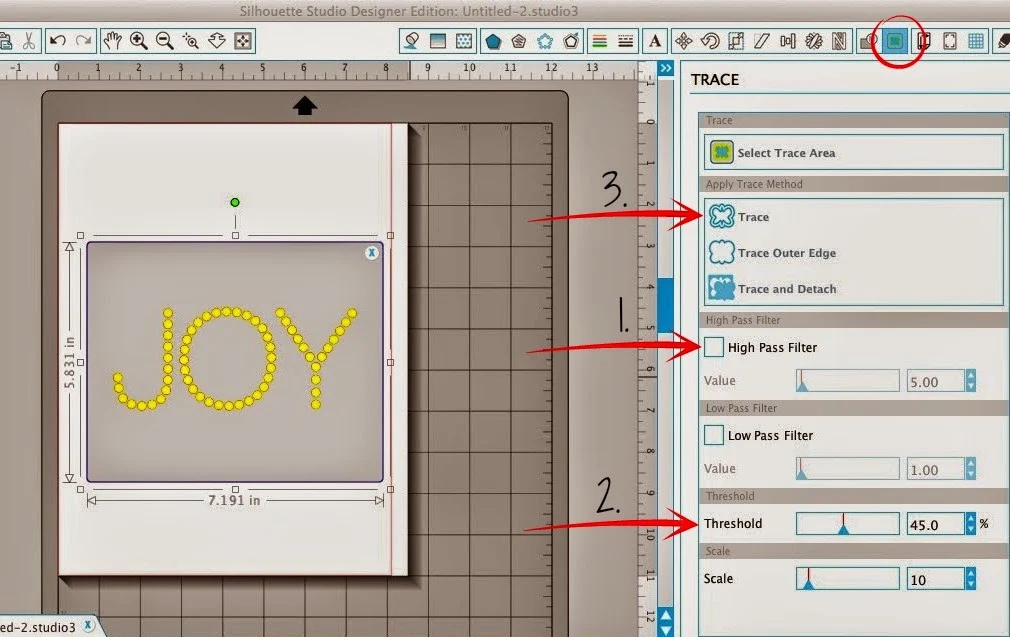Click the scrollbar down arrow

(x=665, y=631)
